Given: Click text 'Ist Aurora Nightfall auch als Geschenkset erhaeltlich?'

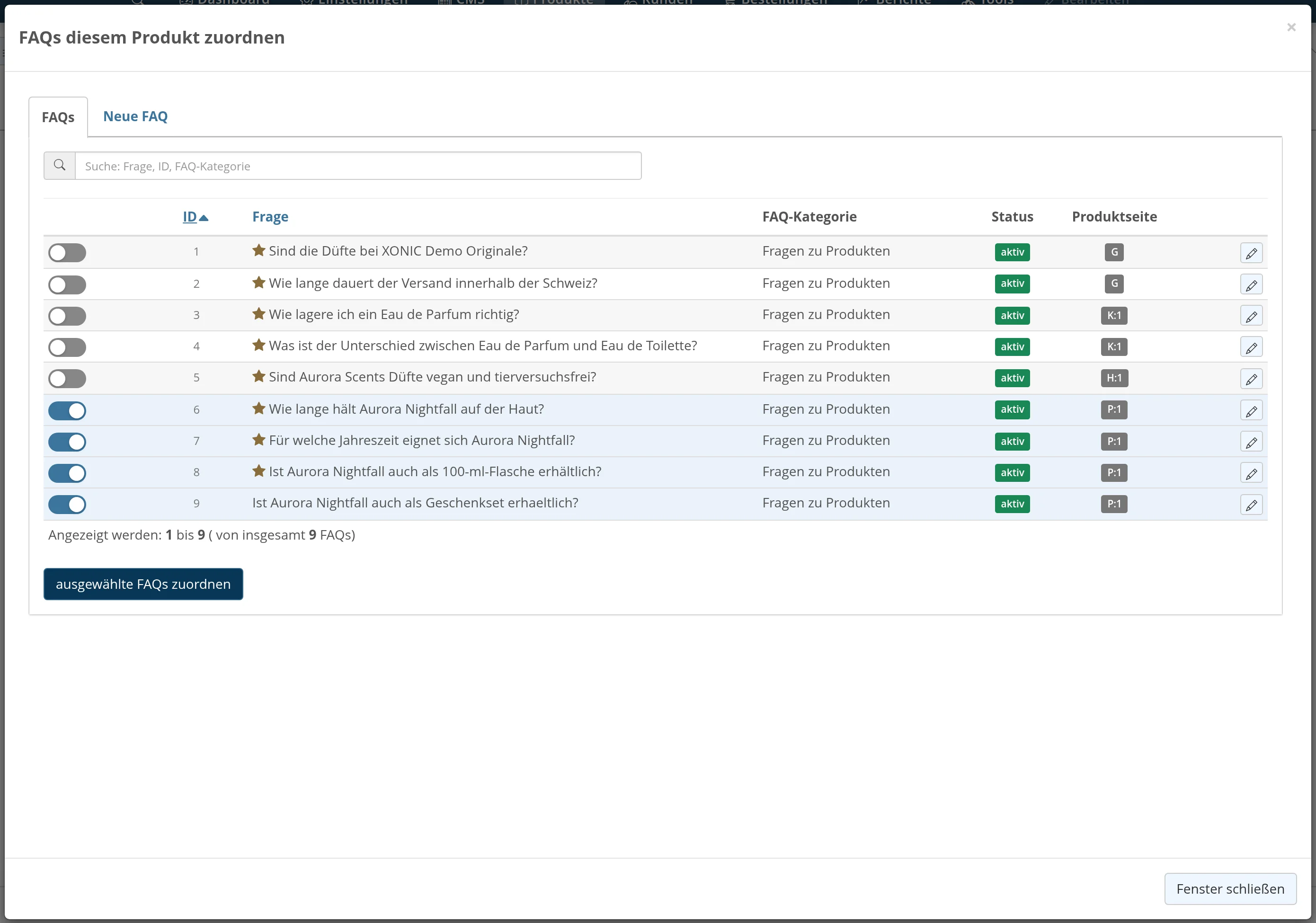Looking at the screenshot, I should [x=415, y=503].
